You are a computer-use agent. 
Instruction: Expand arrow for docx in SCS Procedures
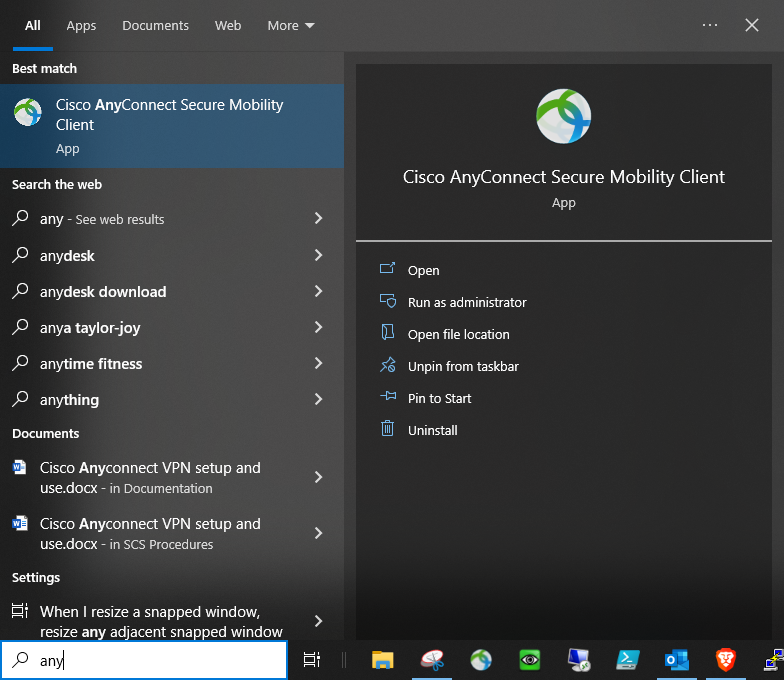[x=318, y=533]
